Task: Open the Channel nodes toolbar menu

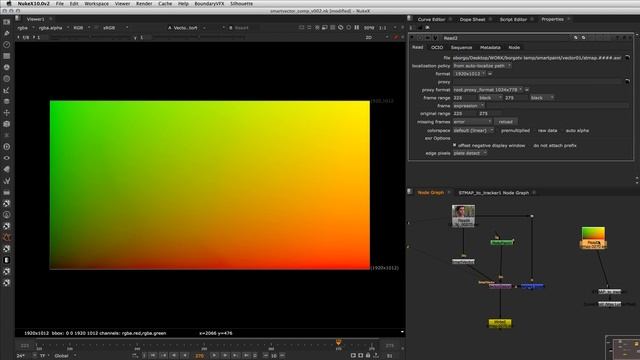Action: [7, 56]
